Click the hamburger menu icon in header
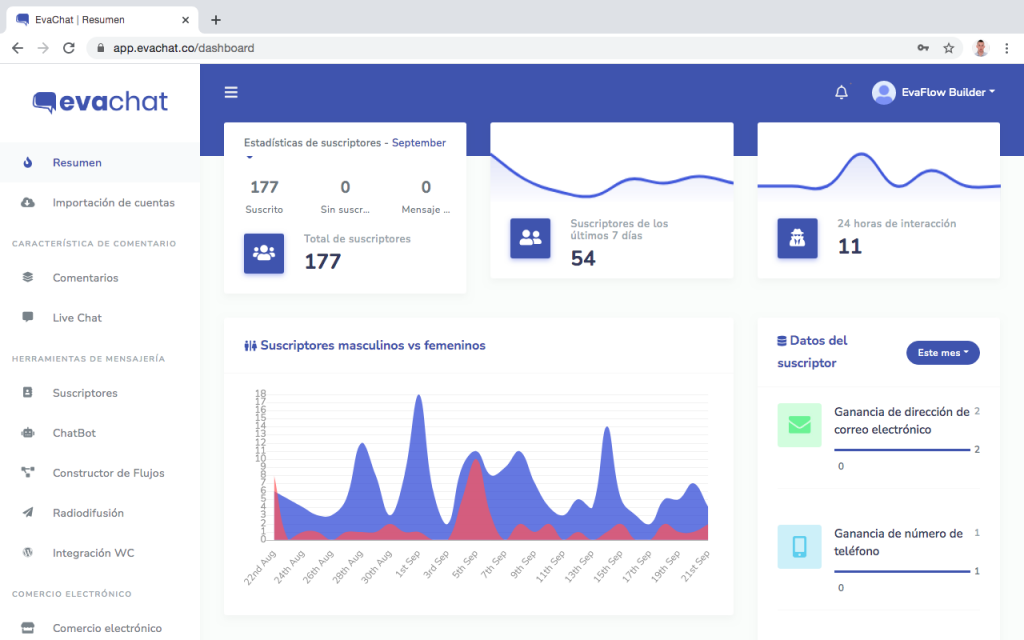Image resolution: width=1024 pixels, height=640 pixels. click(231, 92)
